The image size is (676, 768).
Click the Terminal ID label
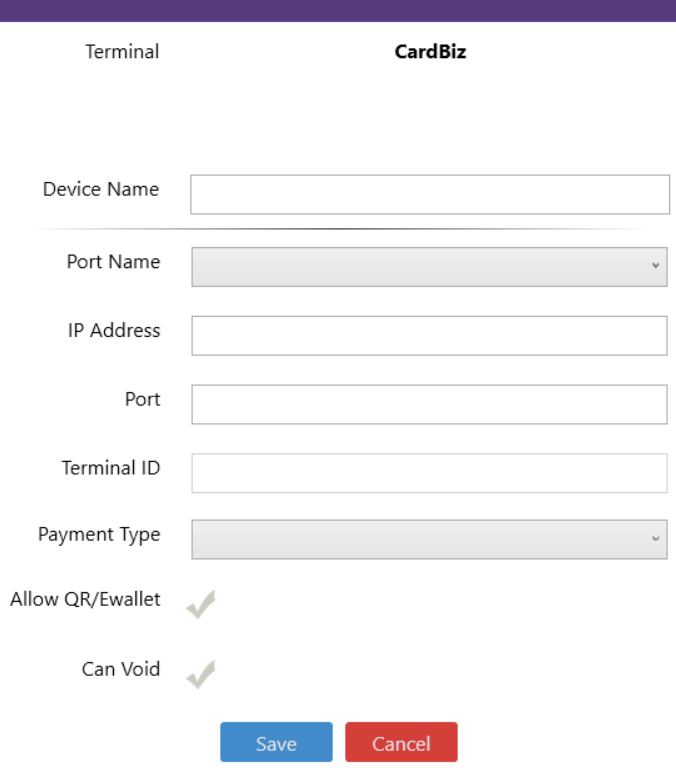click(111, 467)
